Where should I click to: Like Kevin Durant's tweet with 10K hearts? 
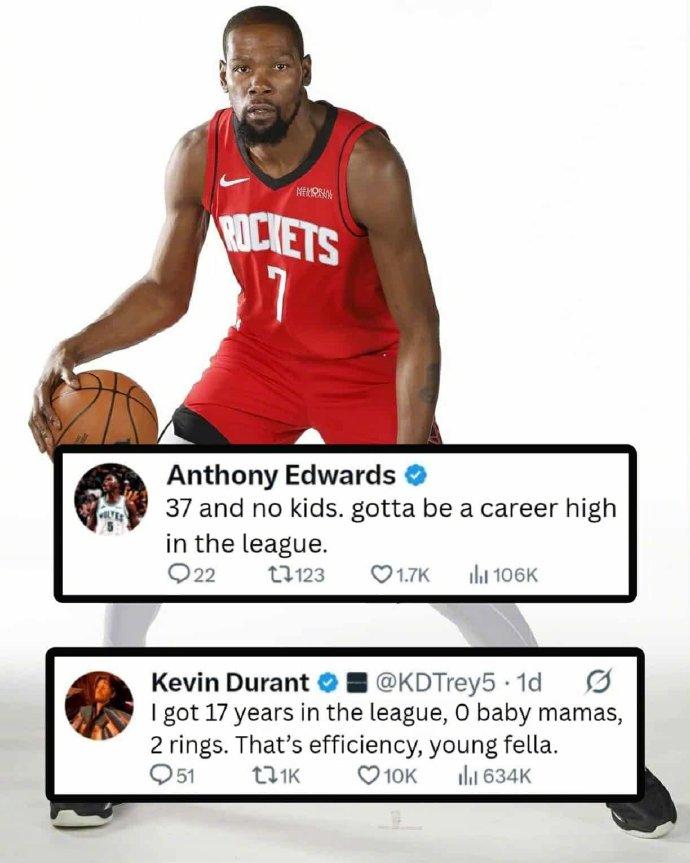[368, 775]
